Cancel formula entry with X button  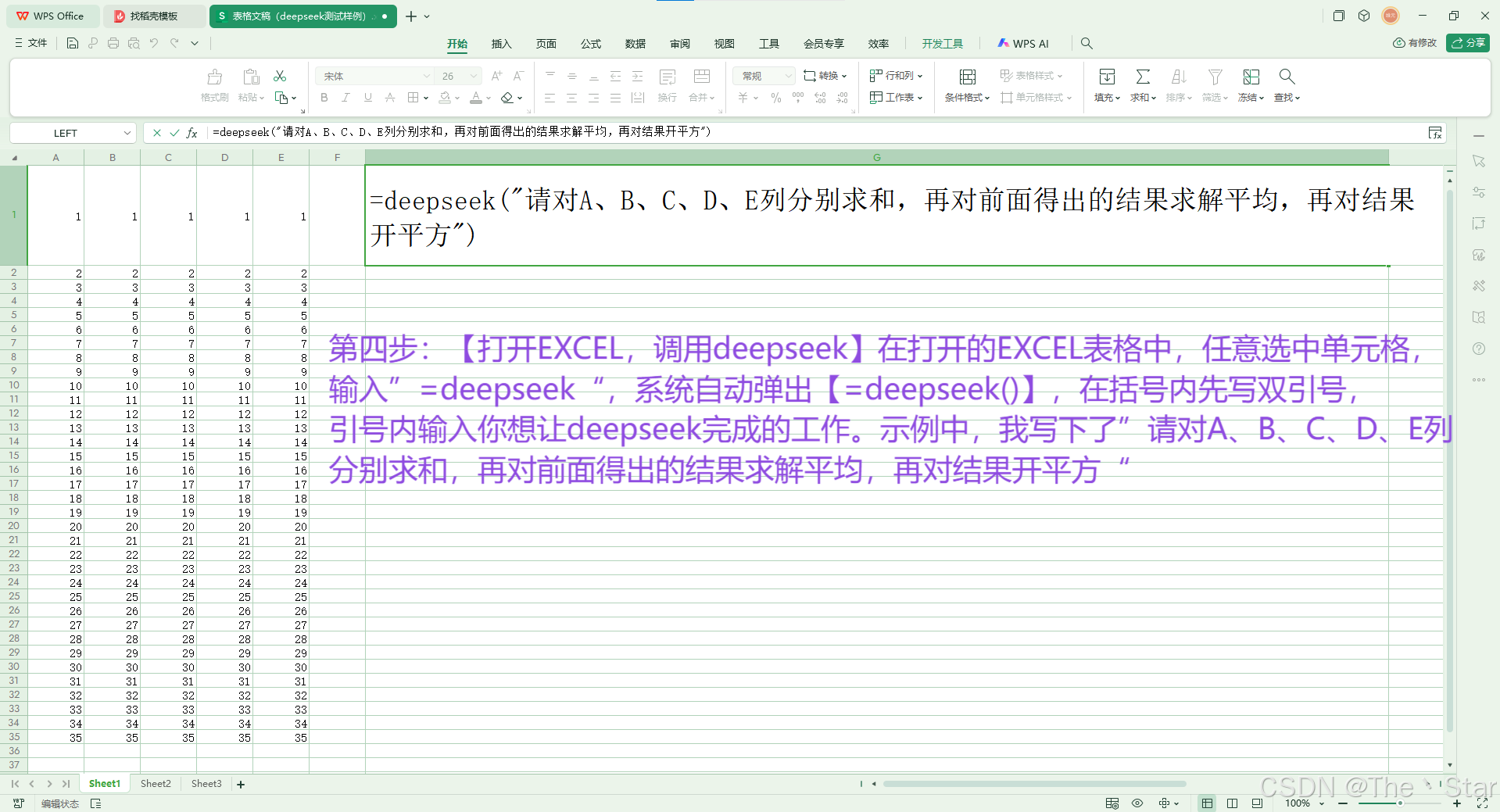156,133
